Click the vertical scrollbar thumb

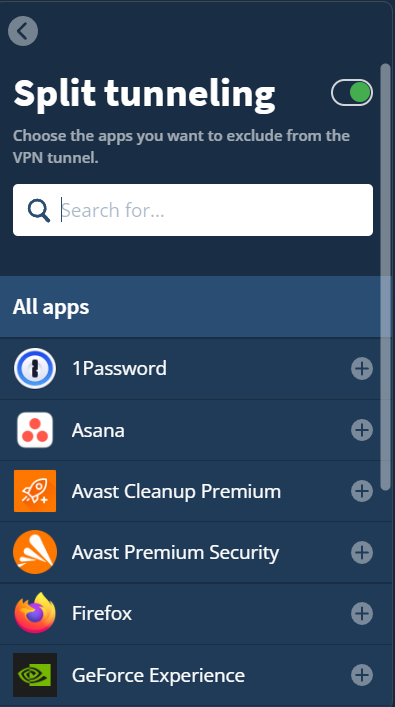(x=385, y=276)
